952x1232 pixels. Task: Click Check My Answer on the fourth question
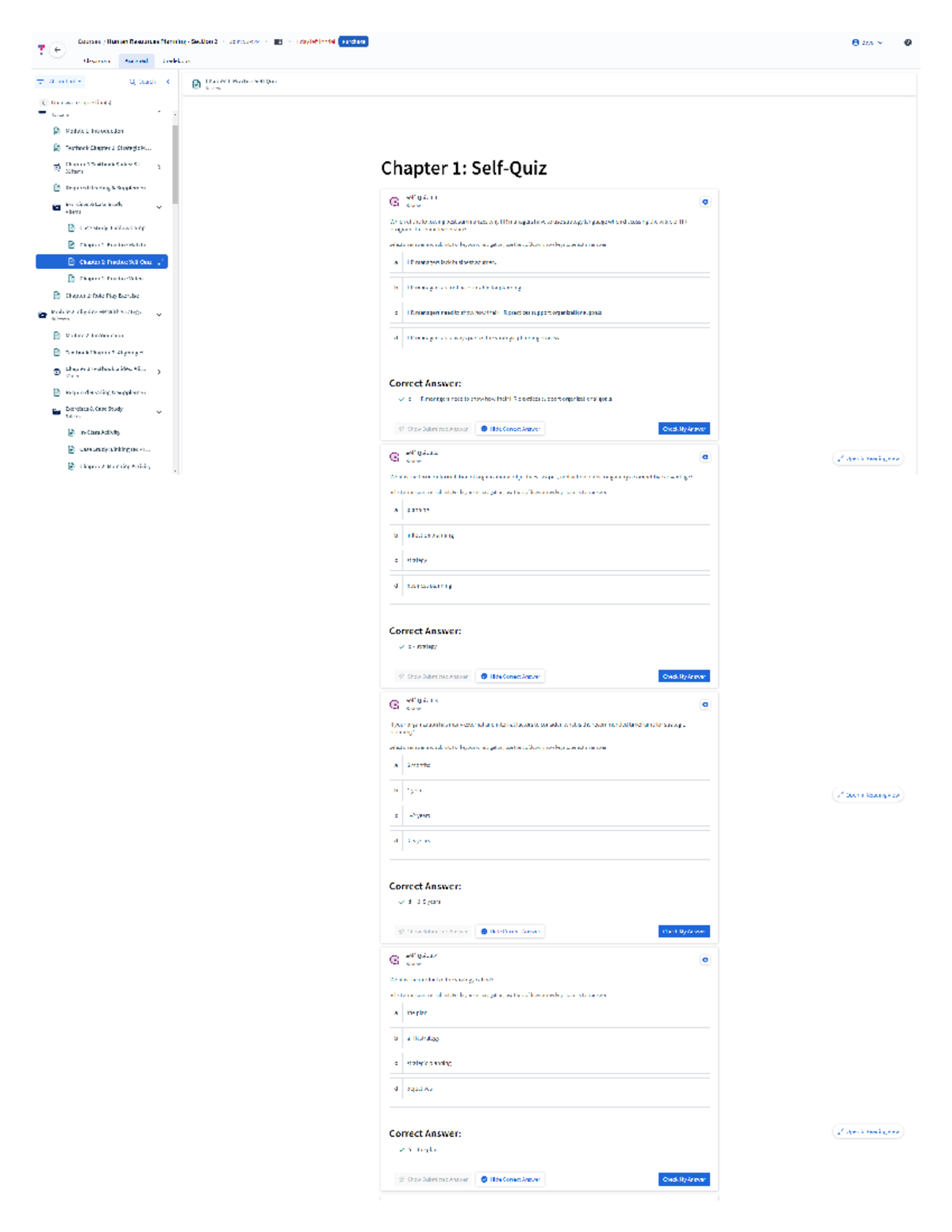coord(684,1180)
